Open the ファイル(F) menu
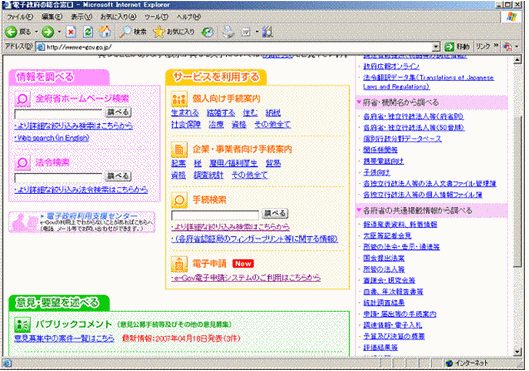This screenshot has height=371, width=529. point(20,17)
